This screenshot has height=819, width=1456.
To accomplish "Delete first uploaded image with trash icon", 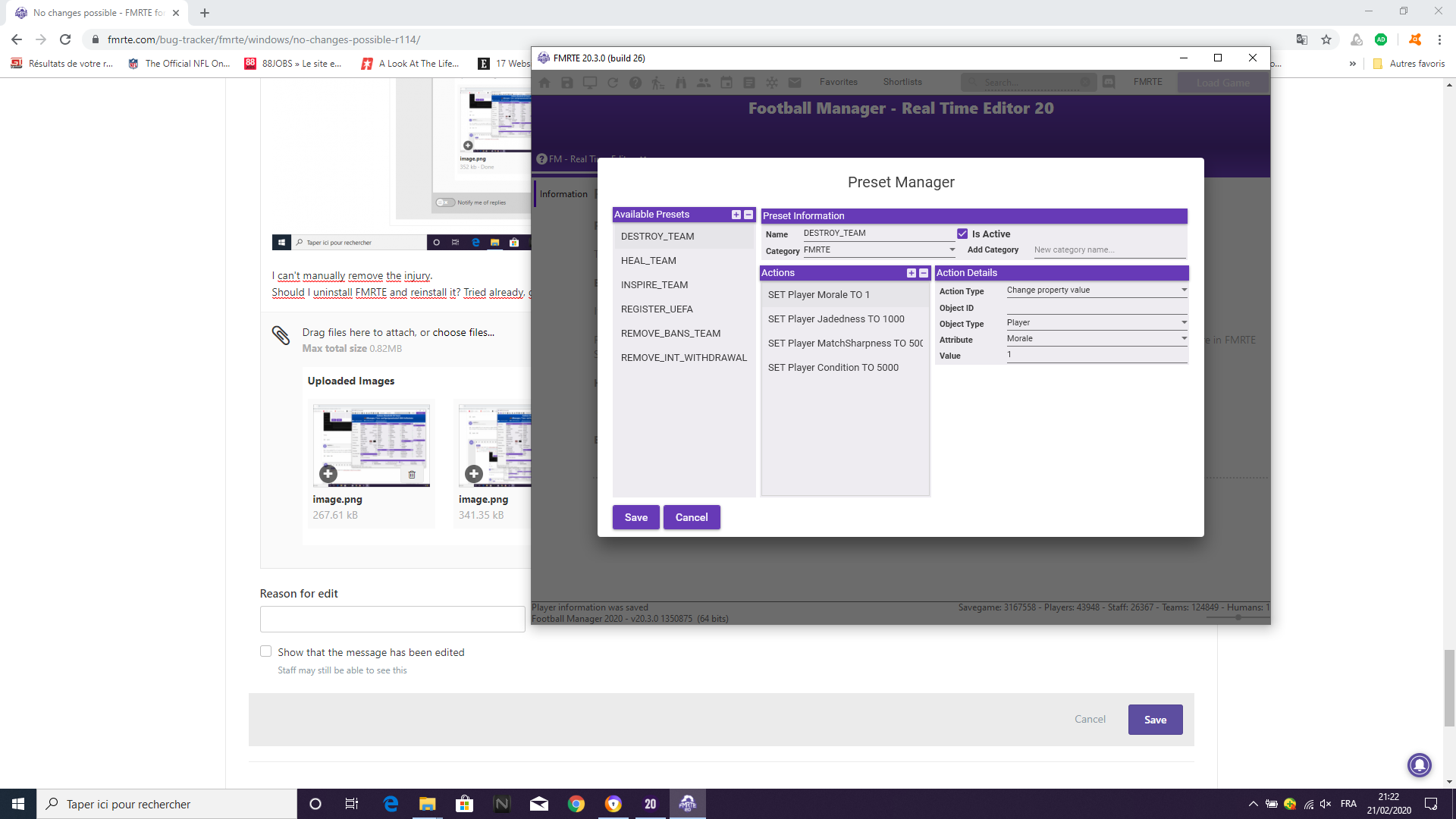I will pos(412,475).
